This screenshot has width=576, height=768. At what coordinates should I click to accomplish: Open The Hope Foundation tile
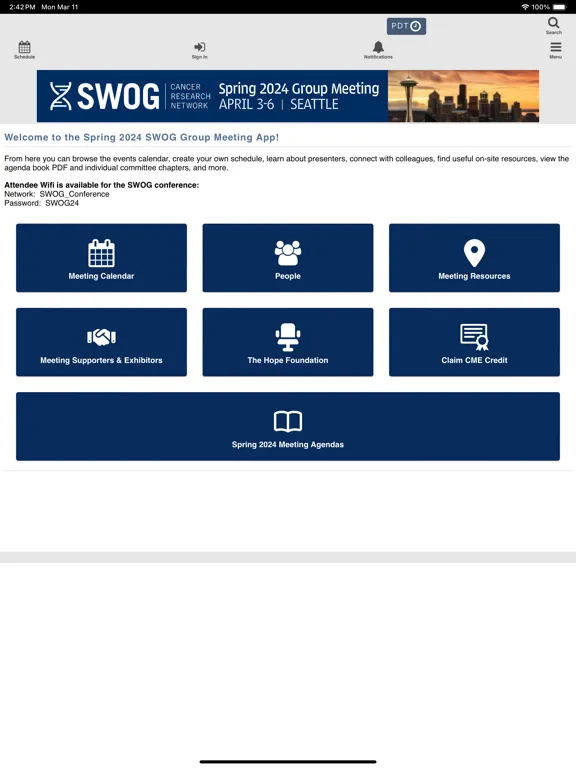[288, 342]
